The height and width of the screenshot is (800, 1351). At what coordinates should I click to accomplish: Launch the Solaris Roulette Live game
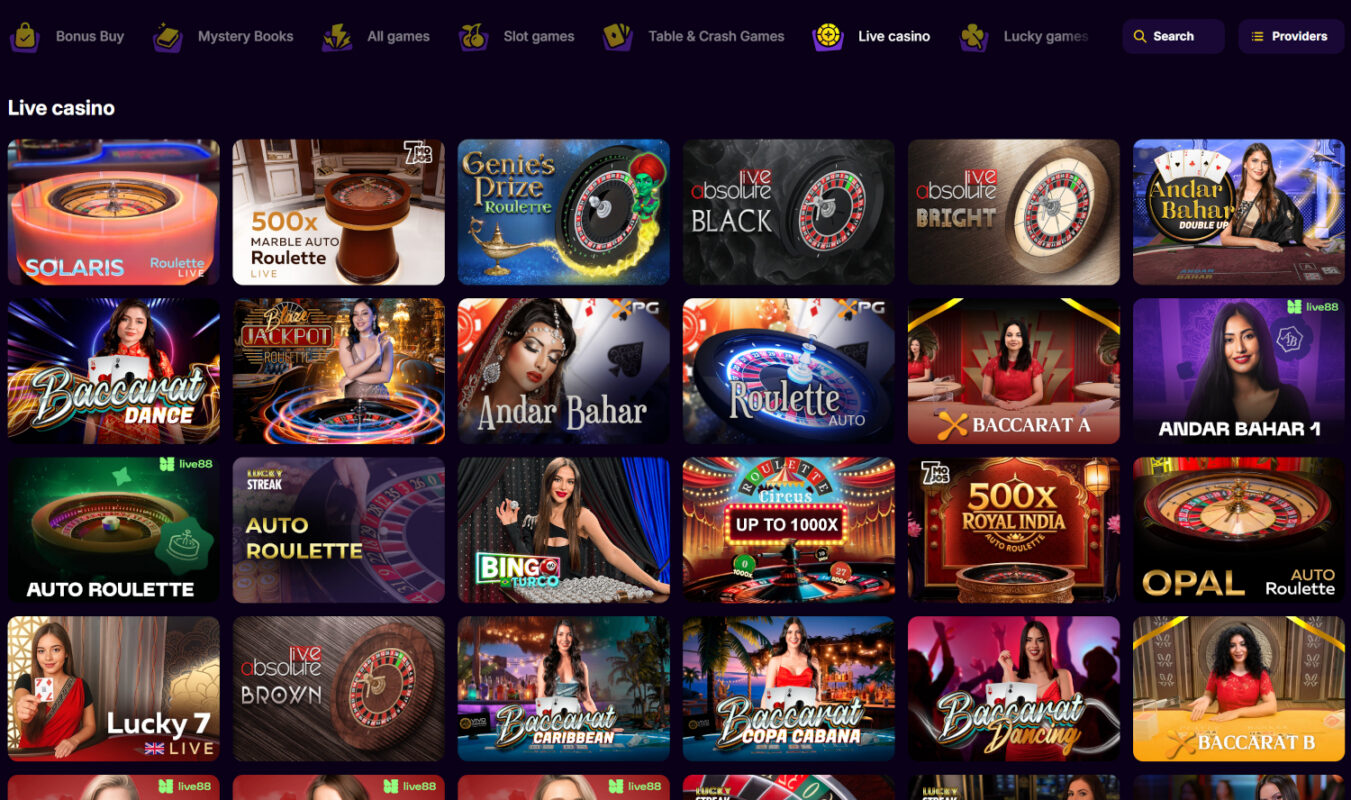point(113,212)
